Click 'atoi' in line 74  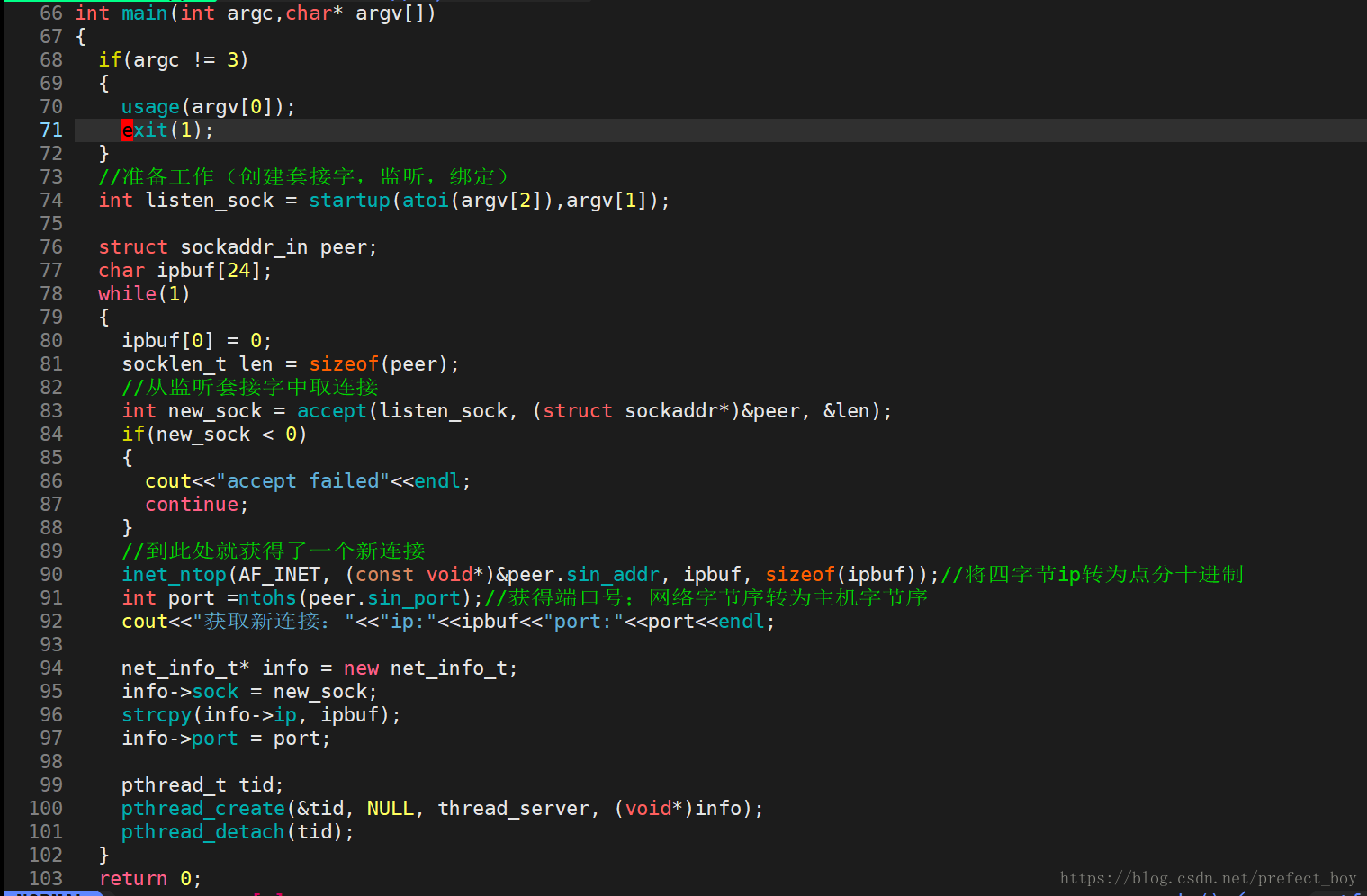click(x=426, y=201)
